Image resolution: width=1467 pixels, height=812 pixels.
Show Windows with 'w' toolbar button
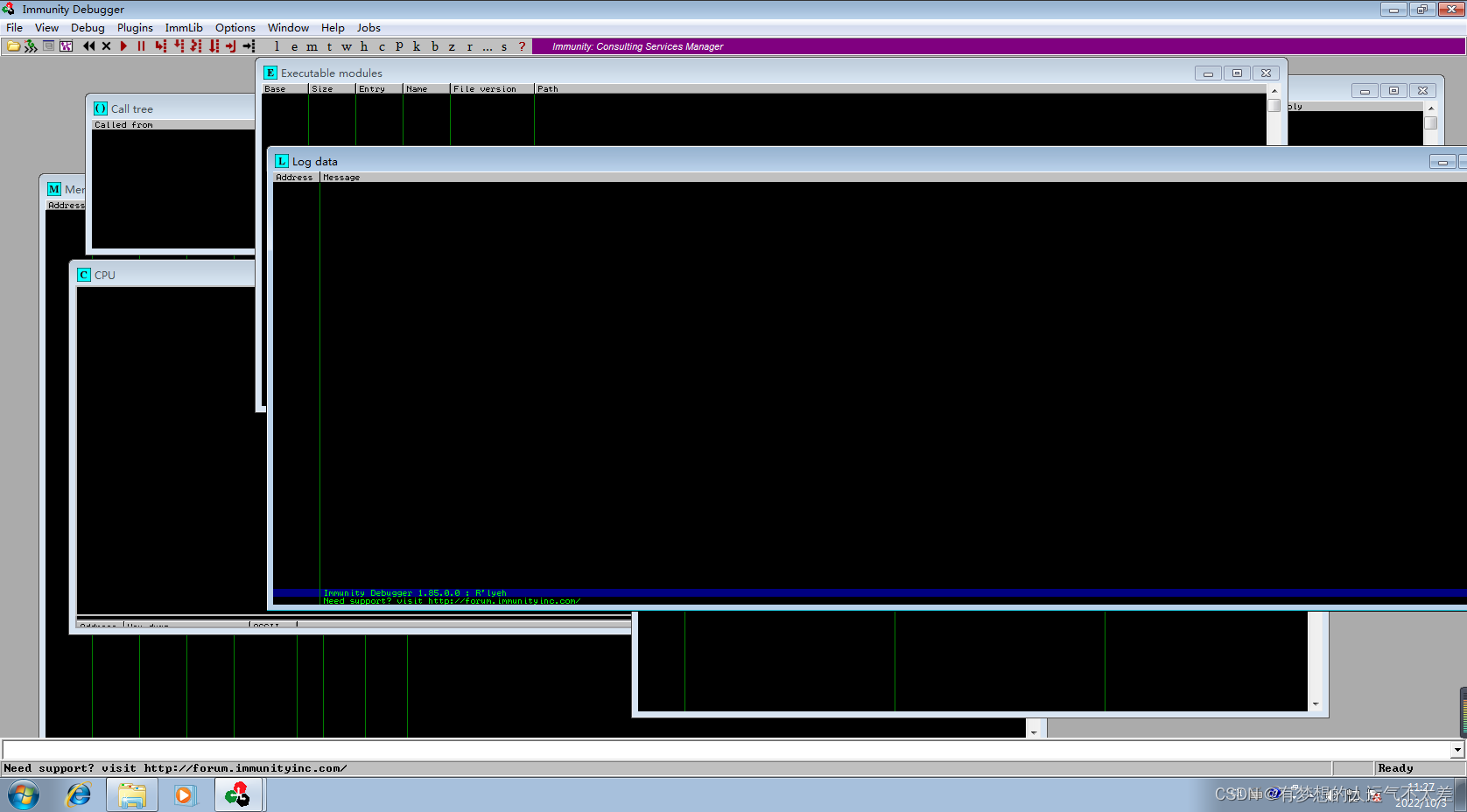[x=347, y=46]
